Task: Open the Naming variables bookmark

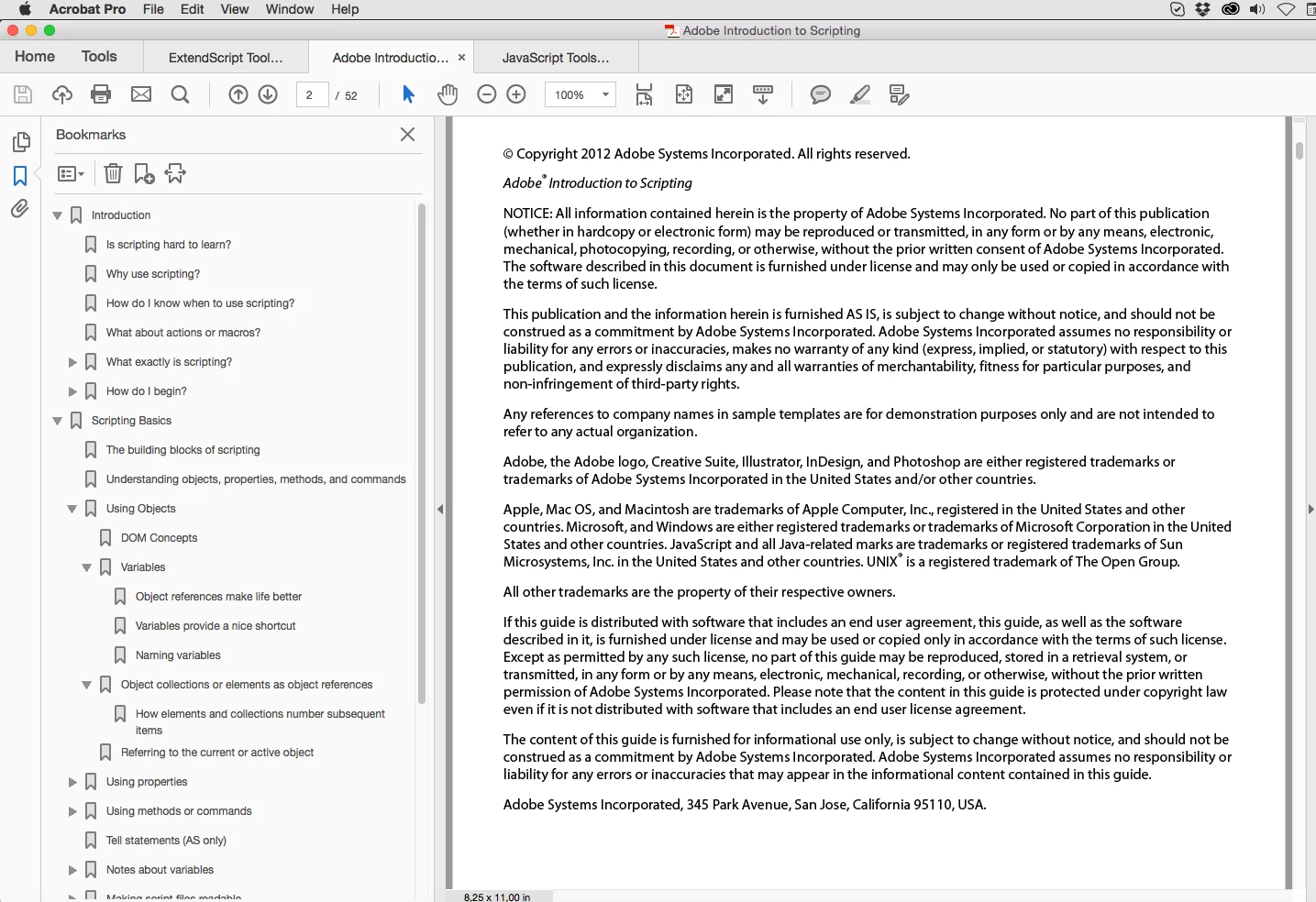Action: pyautogui.click(x=178, y=655)
